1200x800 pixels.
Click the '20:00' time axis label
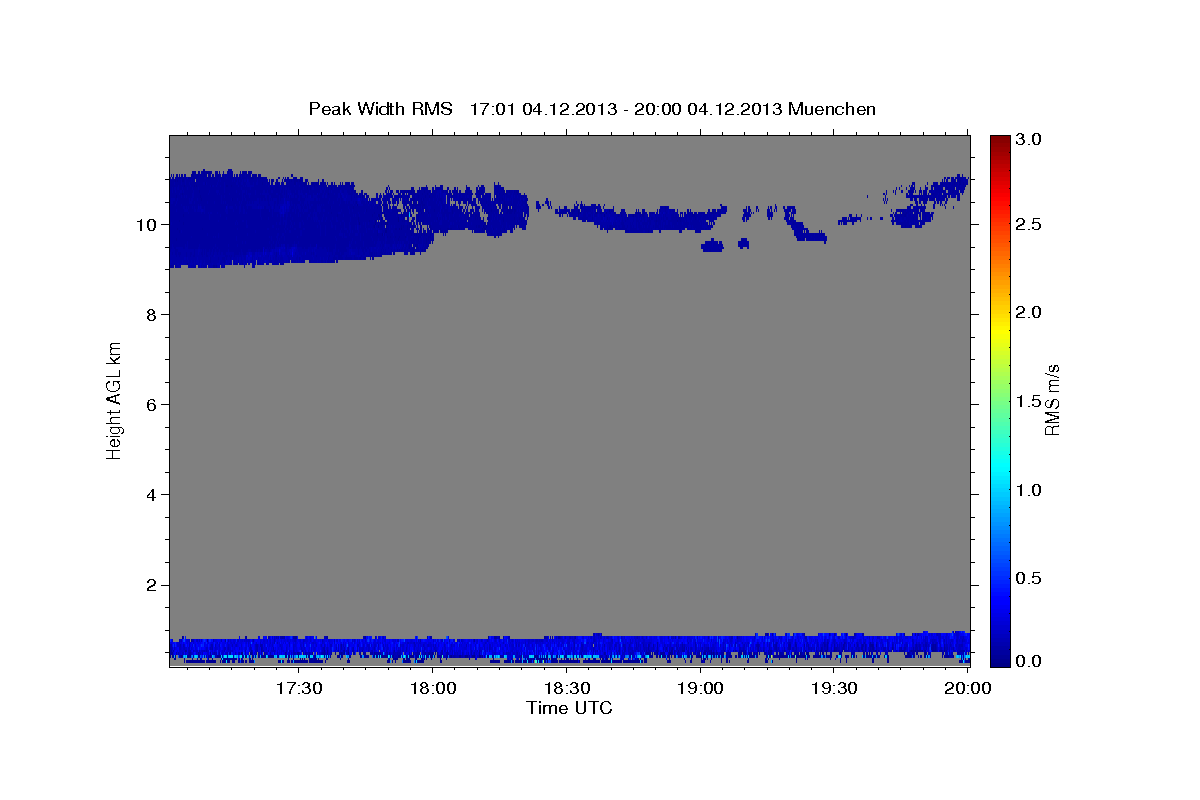coord(969,689)
